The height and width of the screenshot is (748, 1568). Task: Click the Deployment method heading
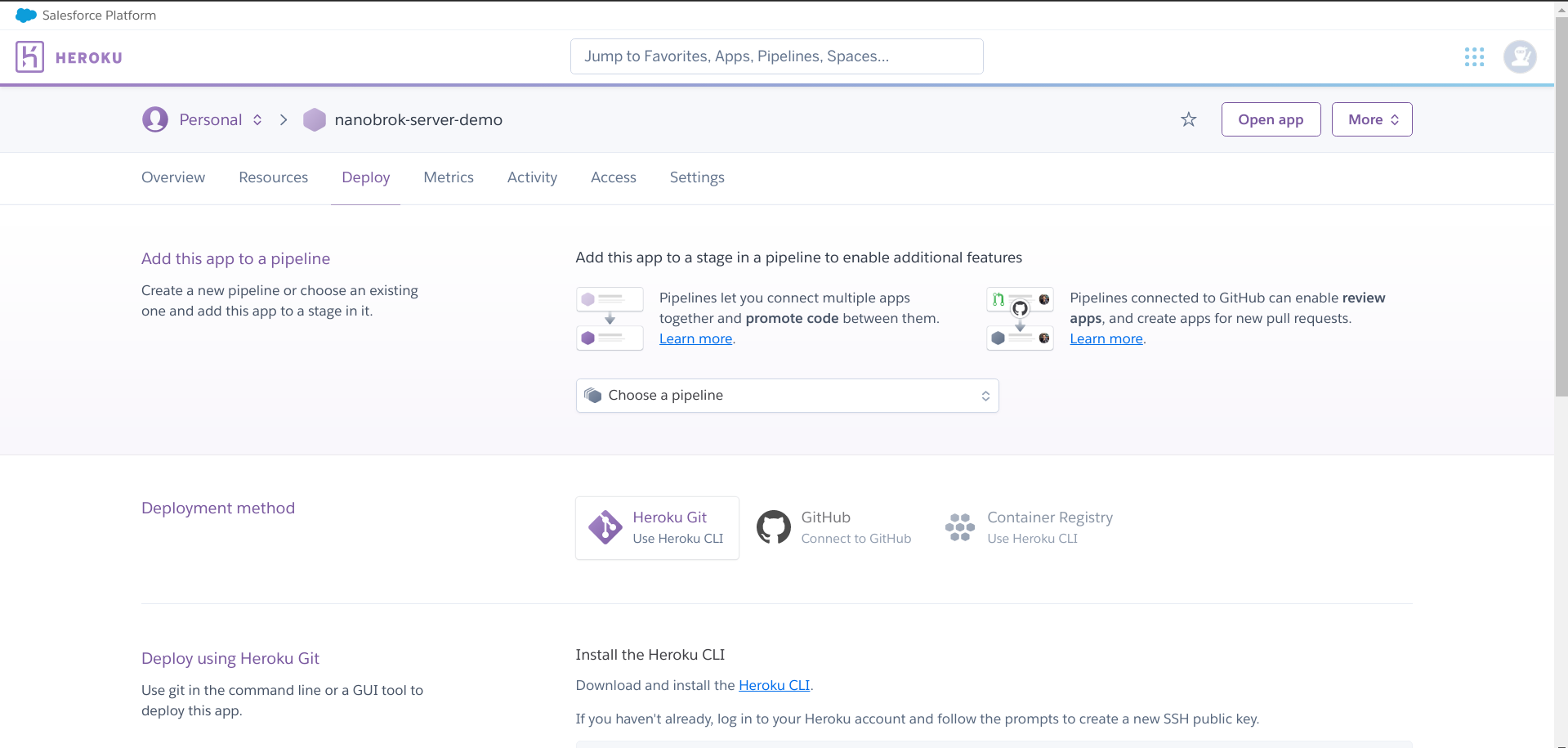(218, 508)
